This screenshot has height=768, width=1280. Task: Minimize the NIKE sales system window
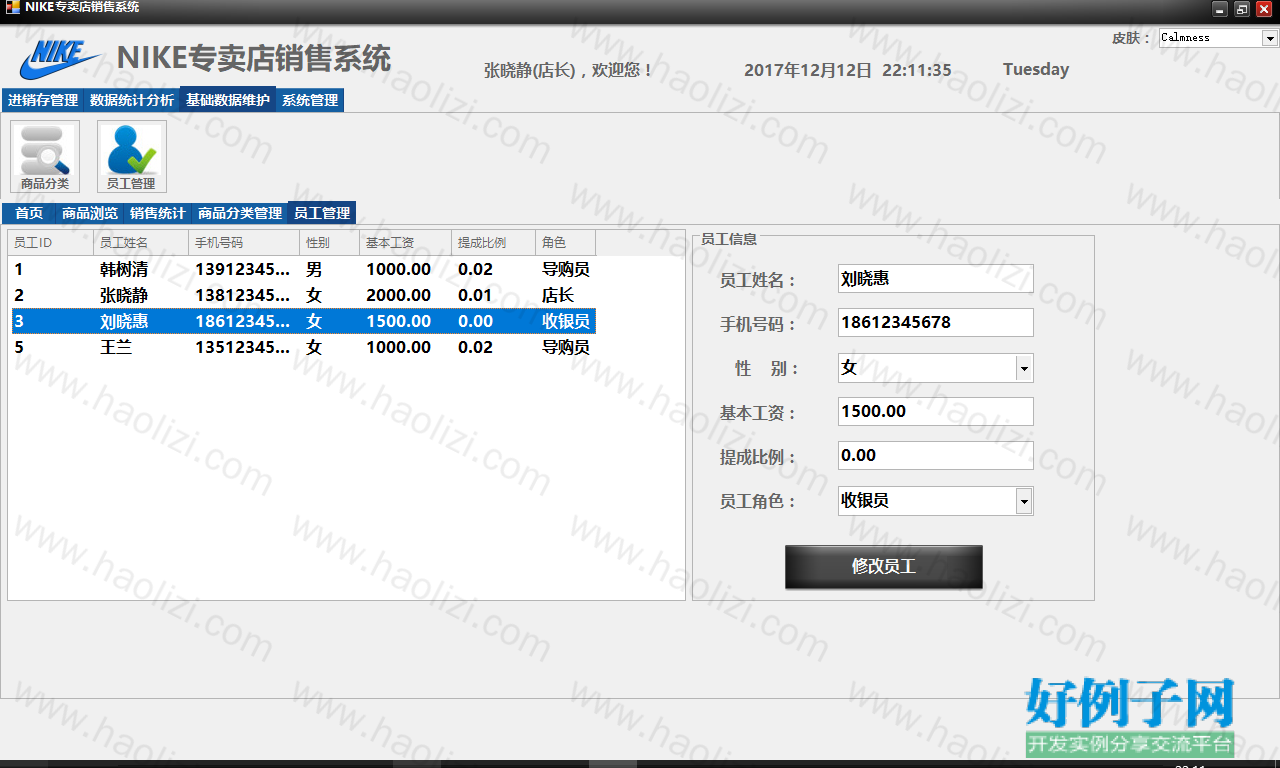(1219, 9)
